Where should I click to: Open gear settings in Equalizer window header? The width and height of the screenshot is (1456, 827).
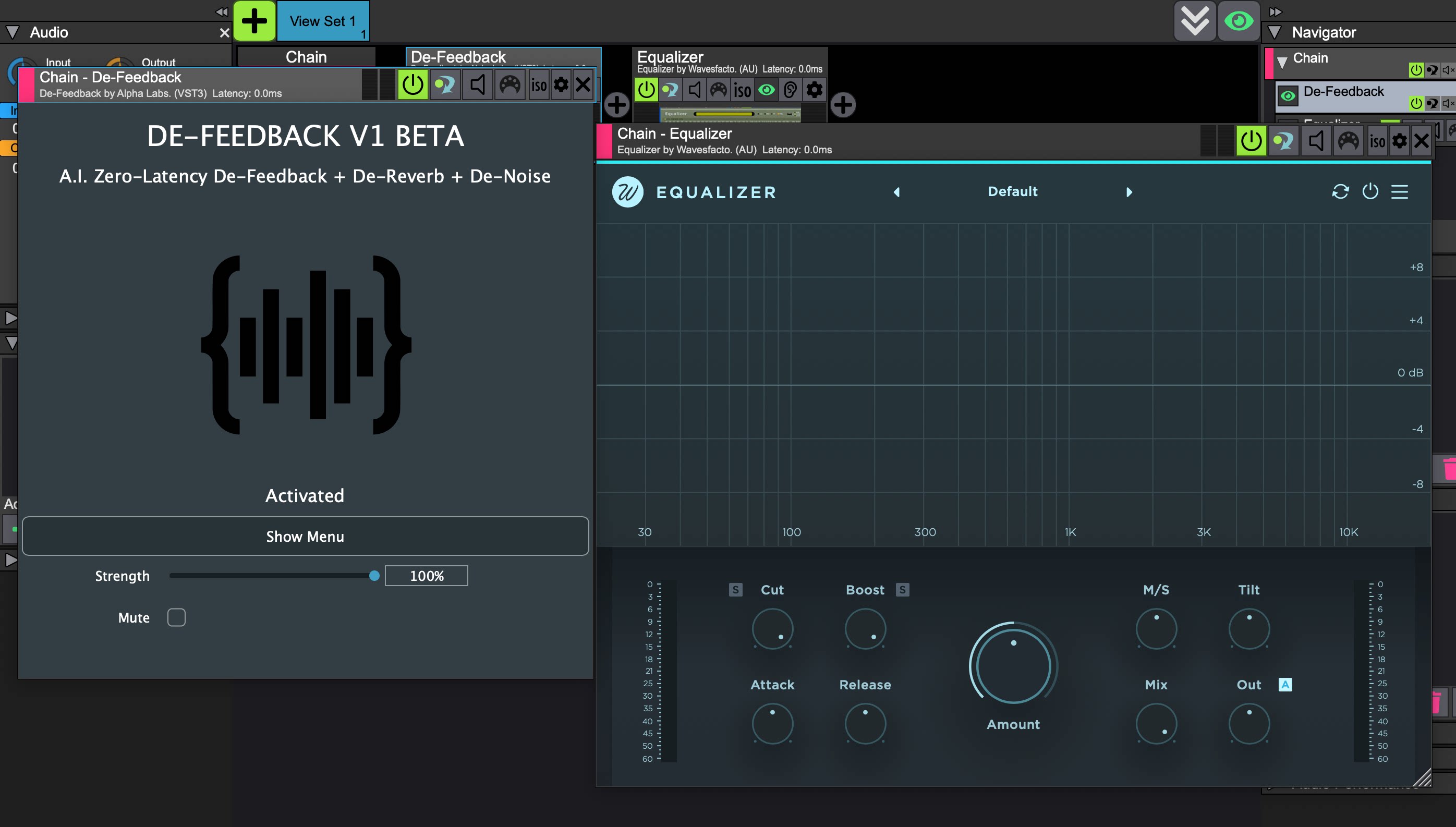(x=1399, y=141)
